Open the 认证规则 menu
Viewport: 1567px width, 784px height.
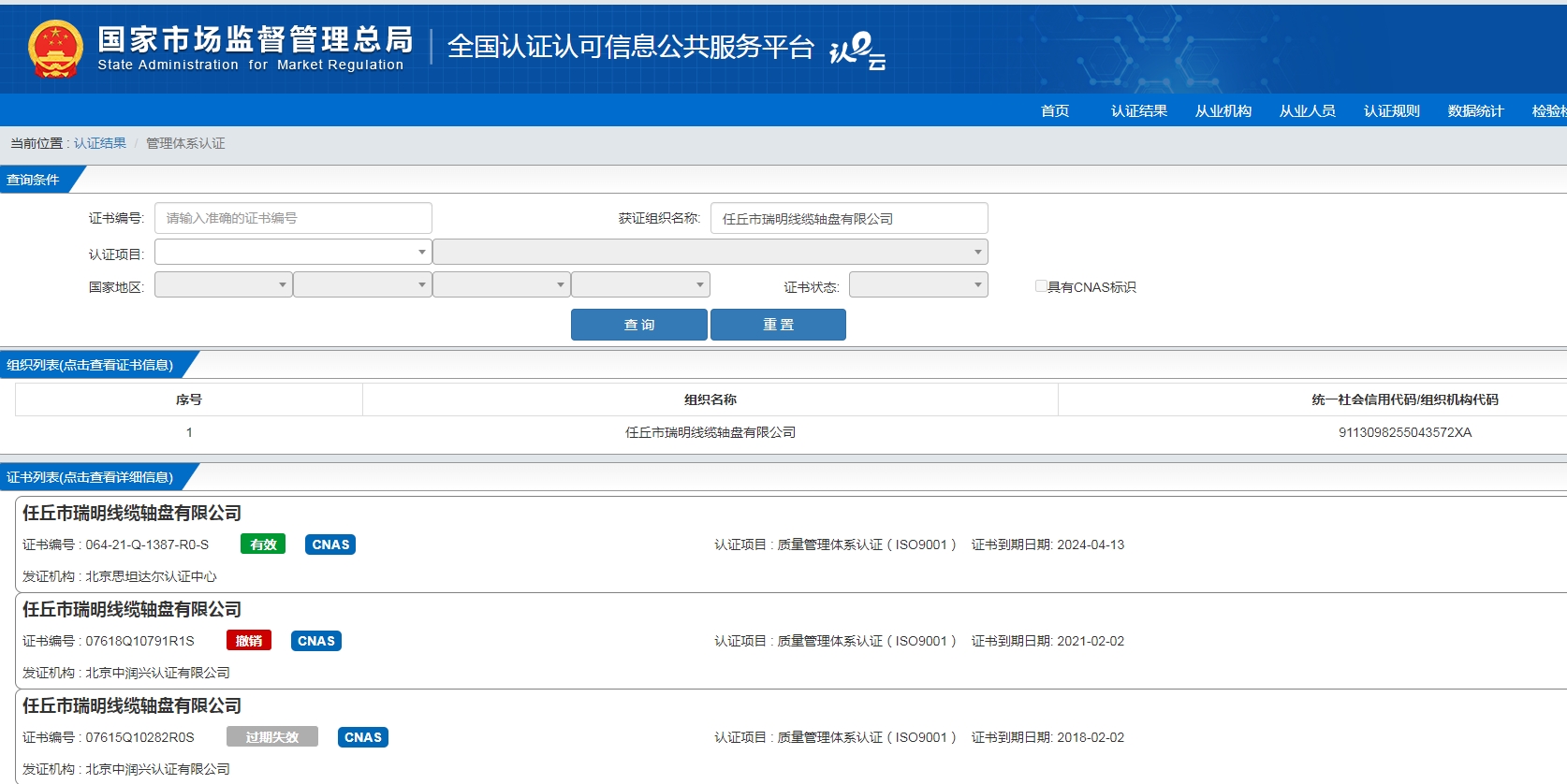coord(1392,110)
